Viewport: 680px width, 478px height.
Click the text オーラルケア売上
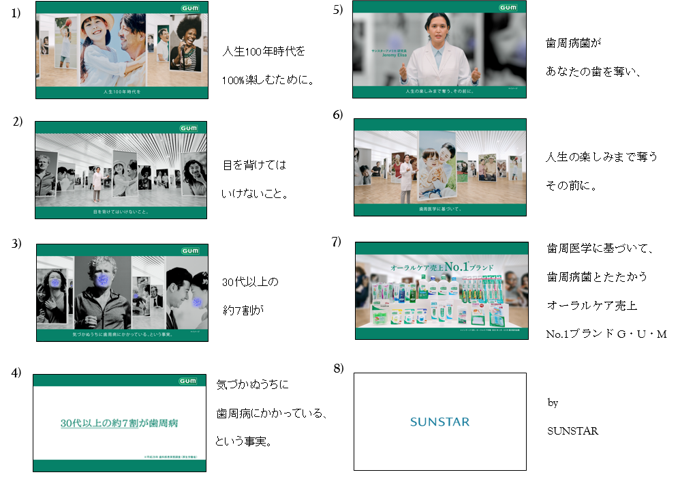click(x=592, y=305)
